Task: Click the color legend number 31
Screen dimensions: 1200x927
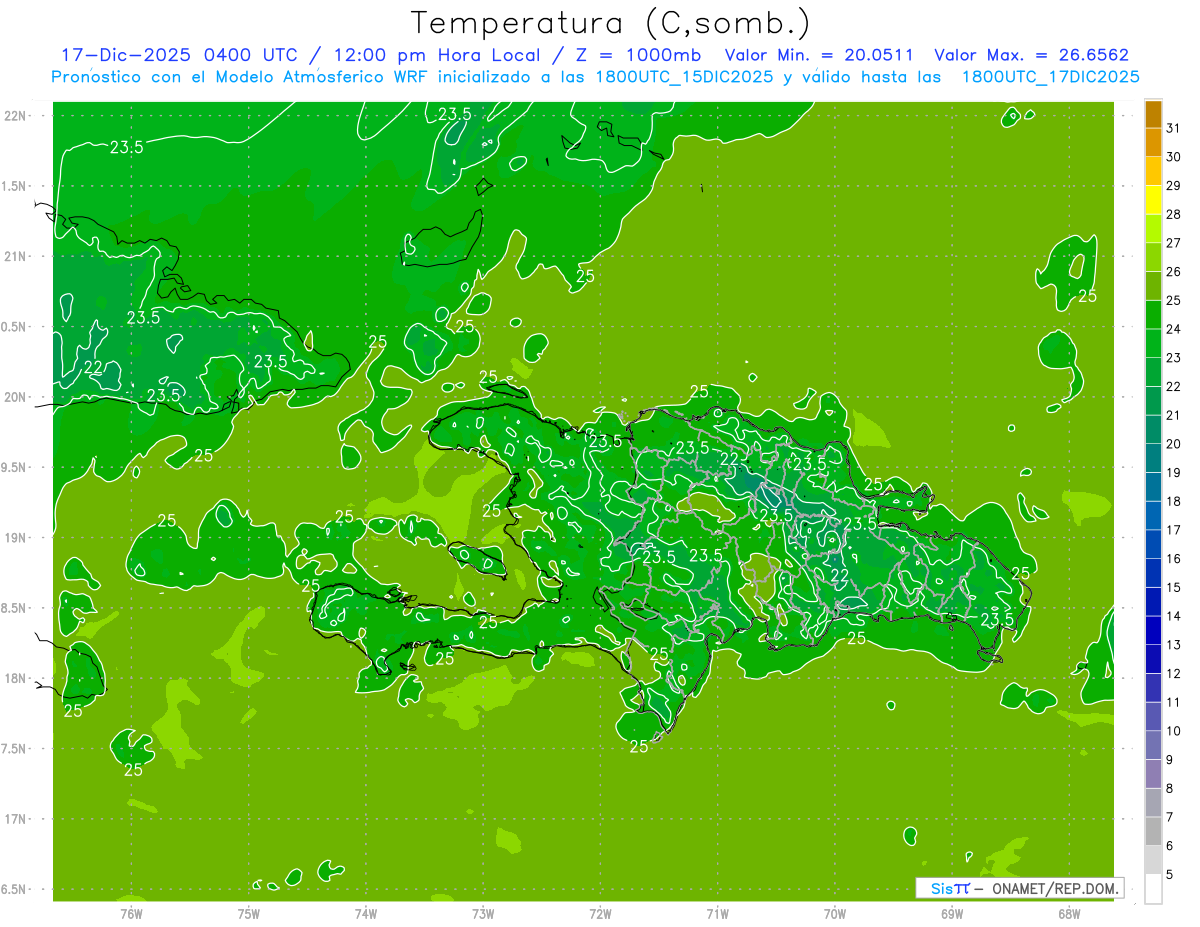Action: pos(1173,128)
